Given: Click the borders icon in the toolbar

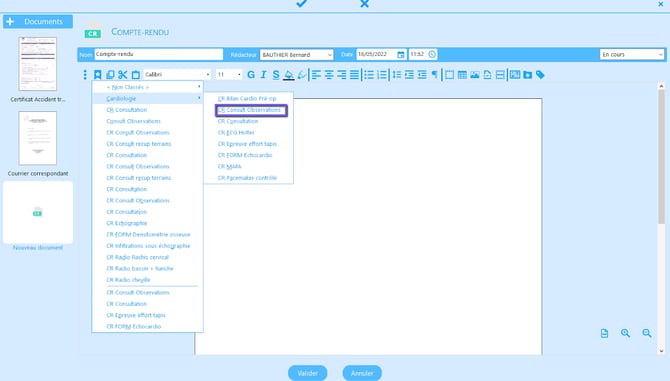Looking at the screenshot, I should click(450, 75).
